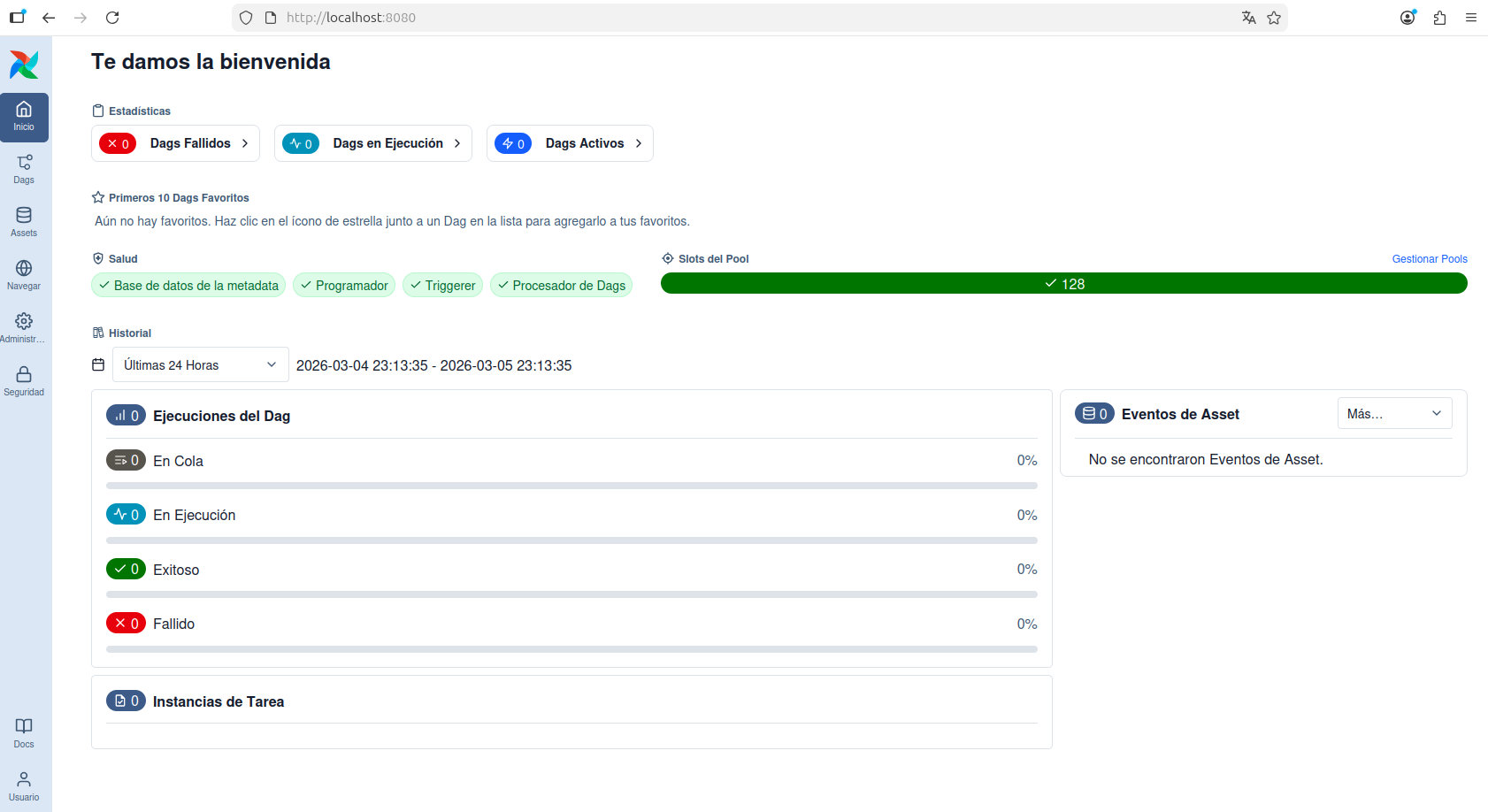
Task: Open the Dags Fallidos stat card
Action: coord(175,143)
